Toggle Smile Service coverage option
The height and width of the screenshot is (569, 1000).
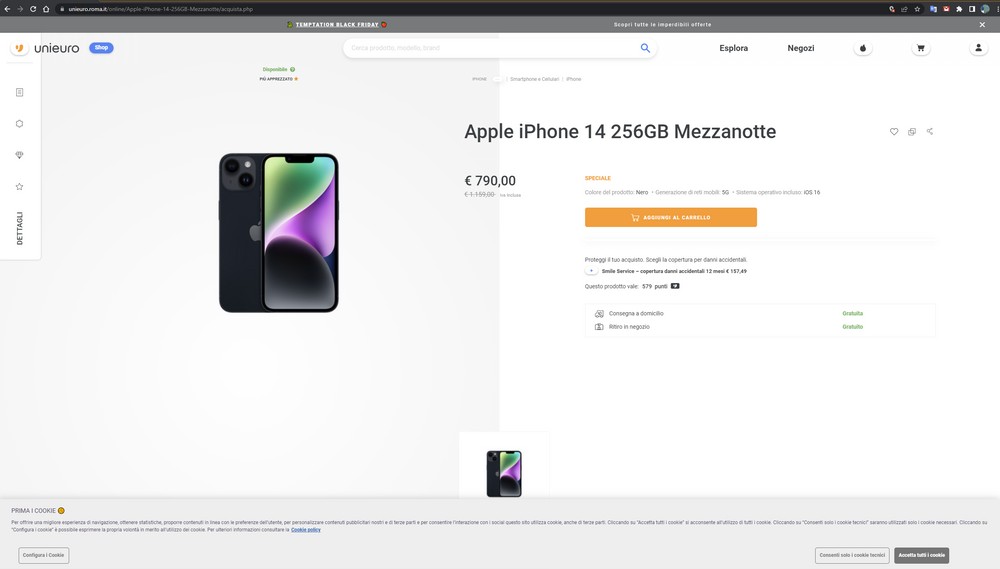591,271
